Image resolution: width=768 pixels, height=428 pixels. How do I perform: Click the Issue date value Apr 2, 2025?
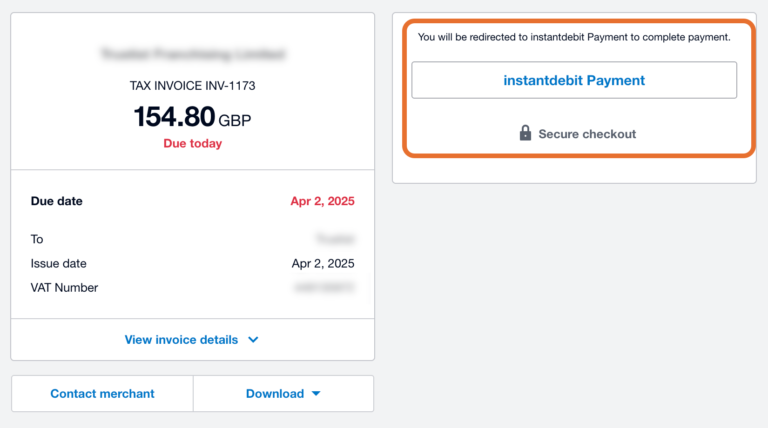coord(323,263)
